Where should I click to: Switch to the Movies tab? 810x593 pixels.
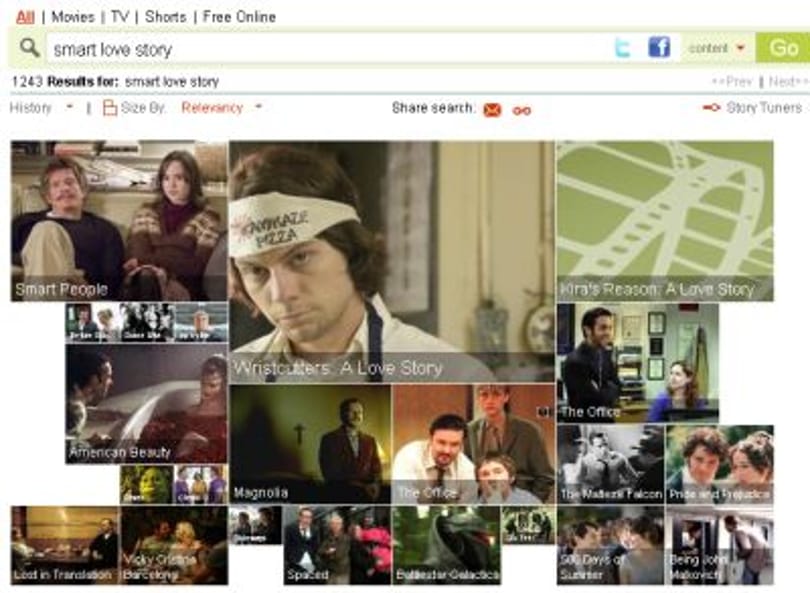pyautogui.click(x=73, y=17)
